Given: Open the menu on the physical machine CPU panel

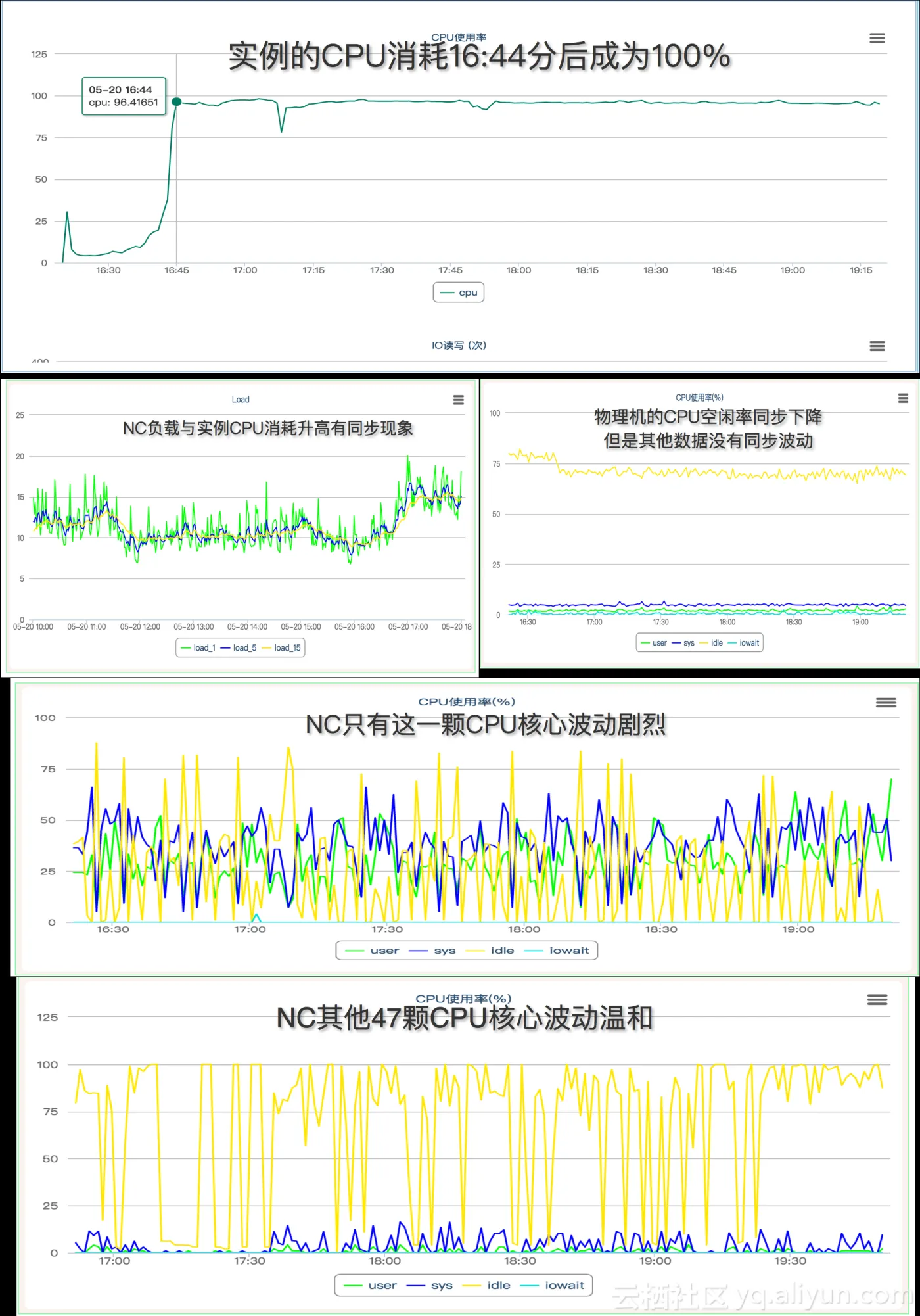Looking at the screenshot, I should (x=904, y=398).
